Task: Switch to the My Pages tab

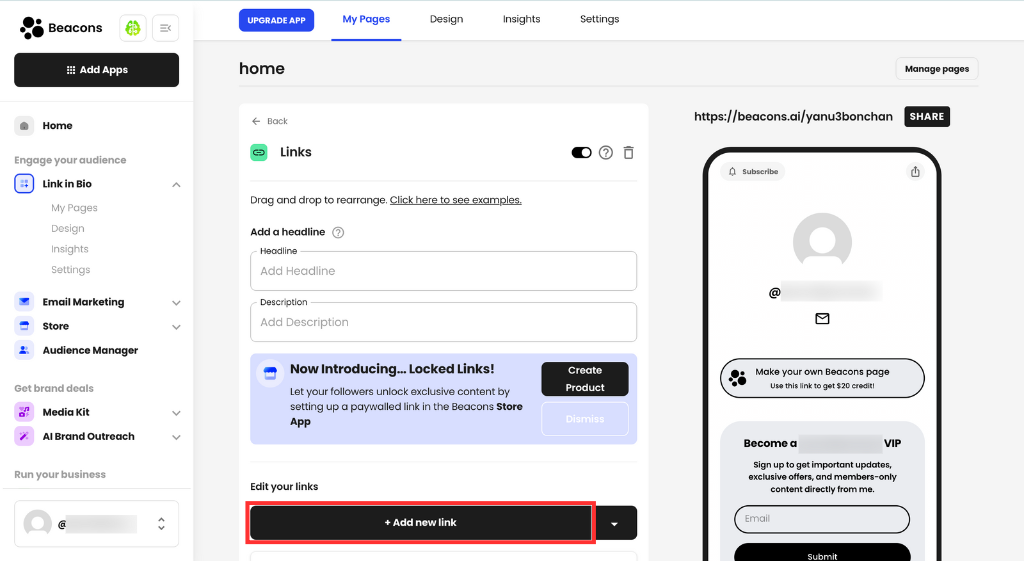Action: coord(366,20)
